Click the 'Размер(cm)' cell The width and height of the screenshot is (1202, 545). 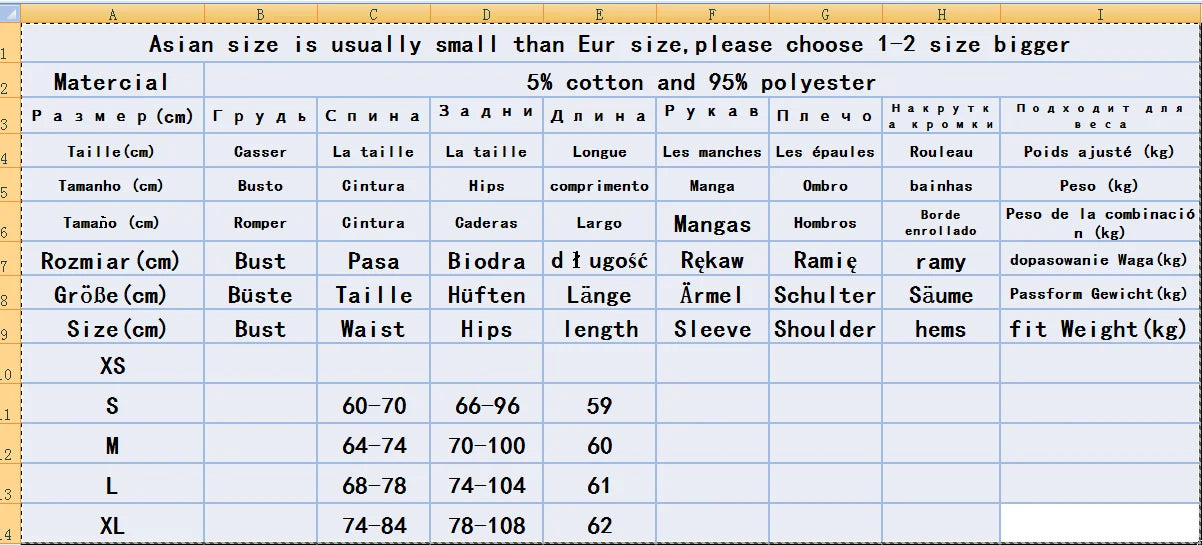[x=112, y=115]
